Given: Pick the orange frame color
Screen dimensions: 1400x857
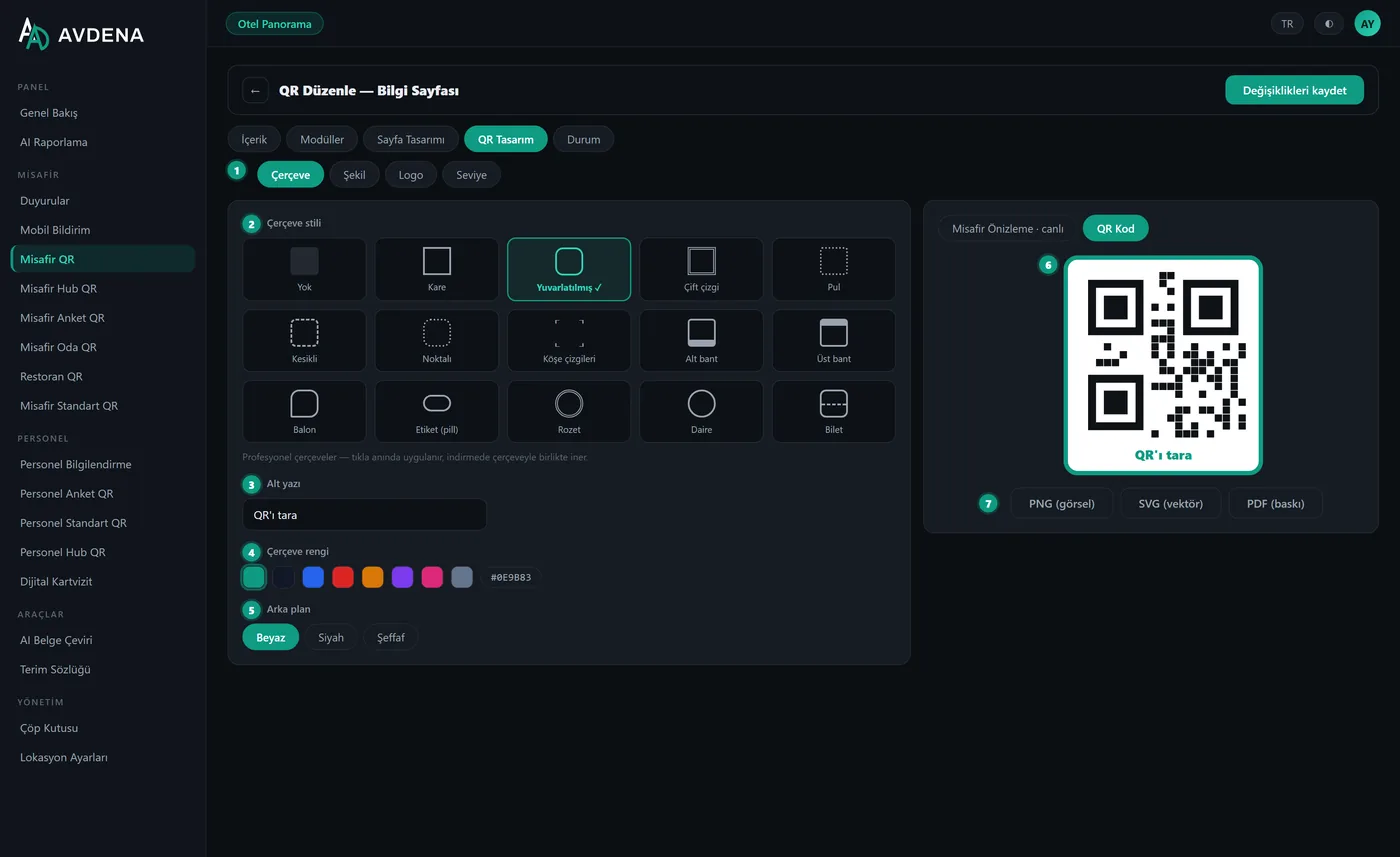Looking at the screenshot, I should 373,577.
